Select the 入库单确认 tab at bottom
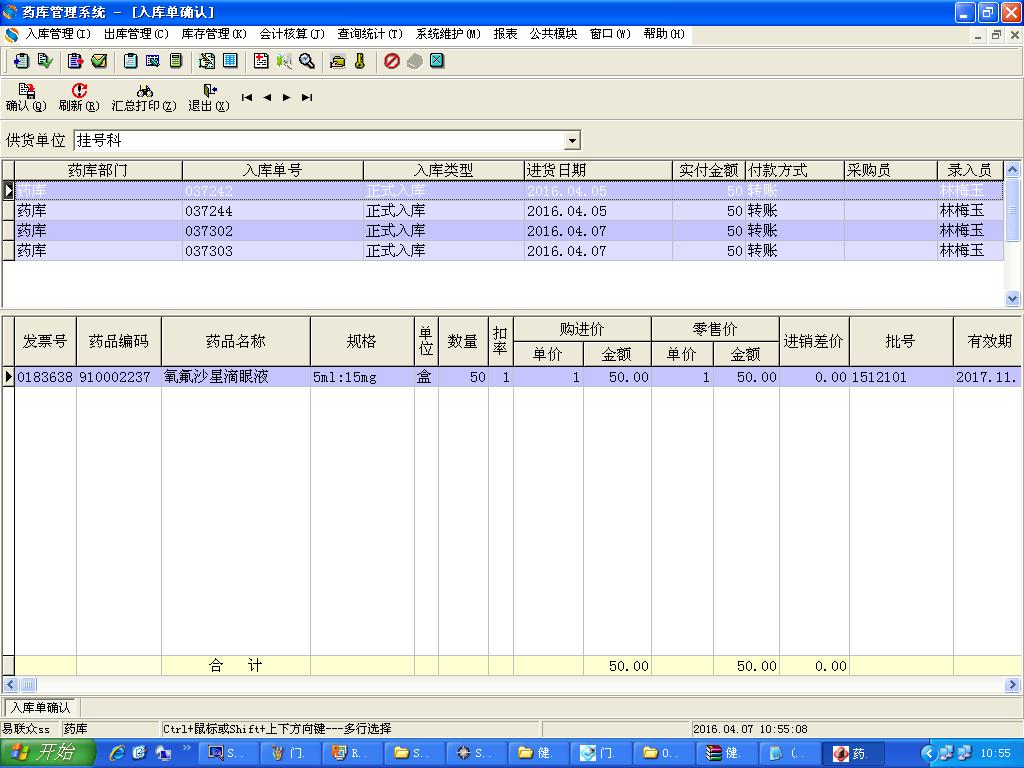Screen dimensions: 1024x768 41,707
